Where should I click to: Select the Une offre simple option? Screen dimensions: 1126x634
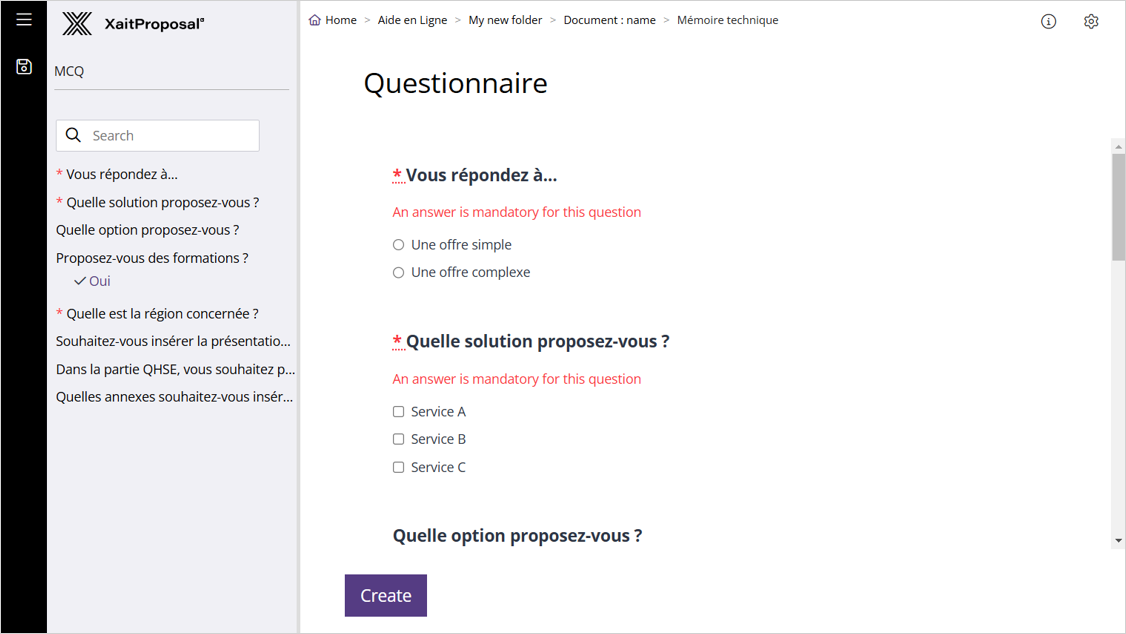(x=399, y=245)
